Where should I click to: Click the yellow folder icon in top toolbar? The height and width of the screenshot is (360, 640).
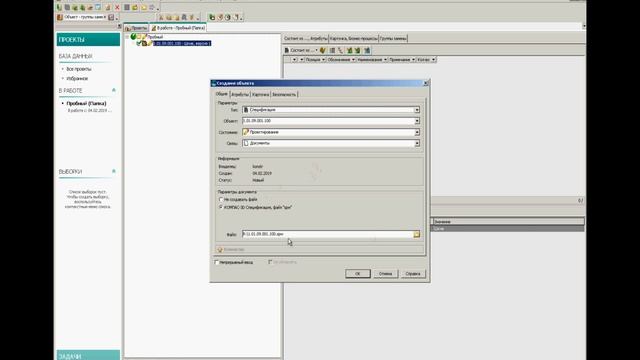143,7
